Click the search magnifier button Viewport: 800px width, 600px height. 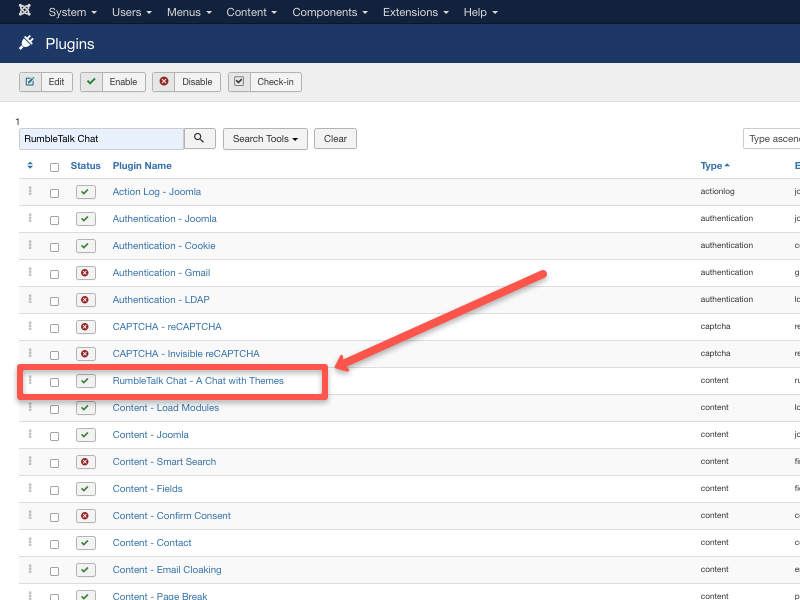[199, 139]
